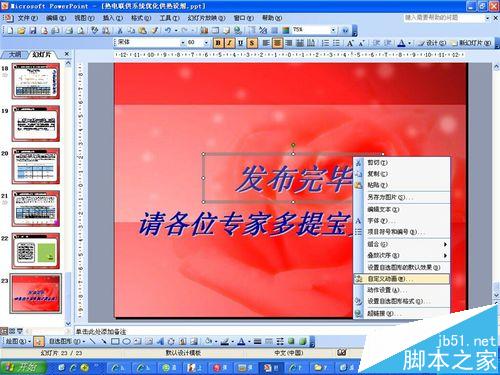This screenshot has width=500, height=375.
Task: Select the Oval drawing tool
Action: (x=127, y=341)
